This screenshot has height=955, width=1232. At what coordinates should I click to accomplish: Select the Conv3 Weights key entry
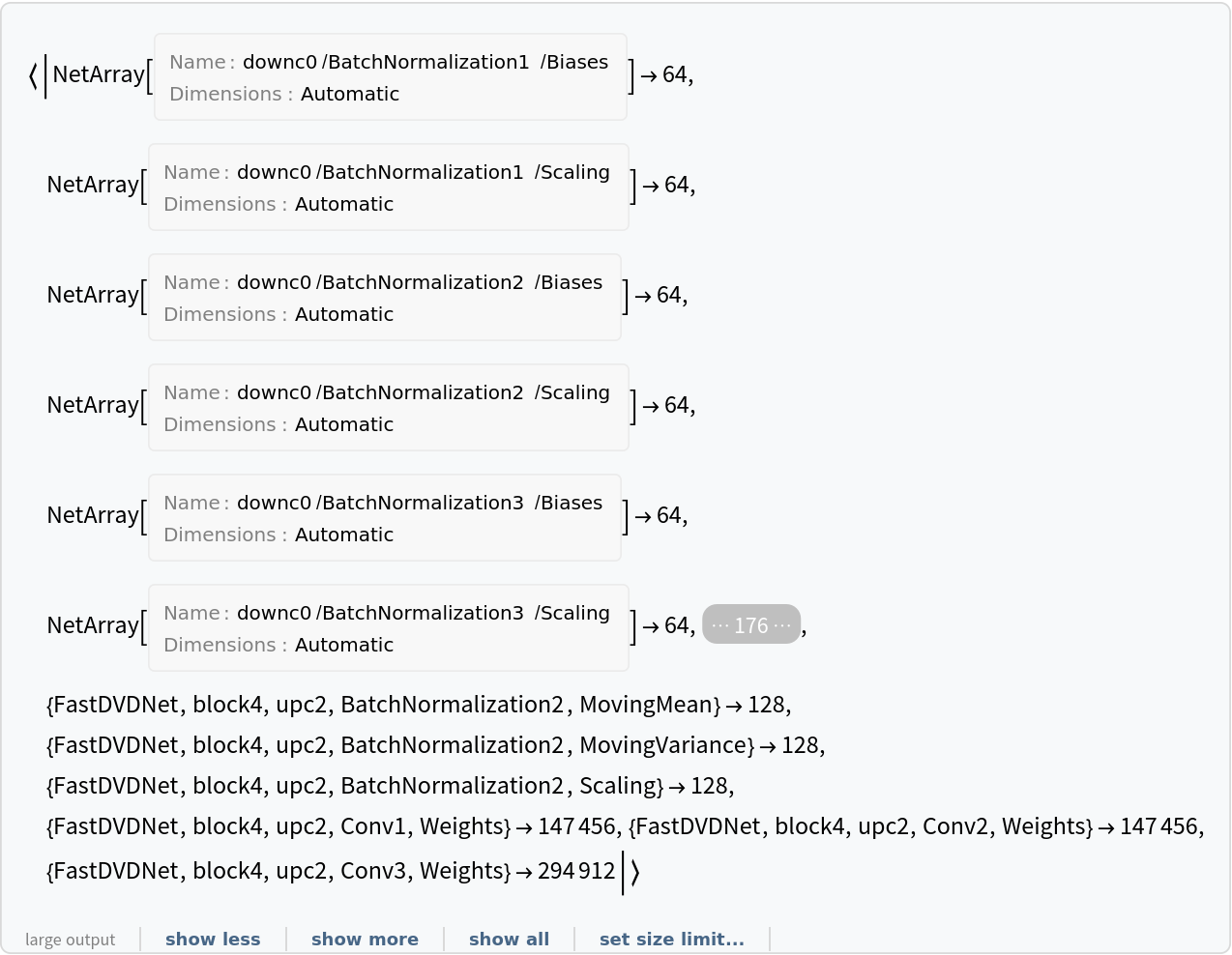pos(279,871)
